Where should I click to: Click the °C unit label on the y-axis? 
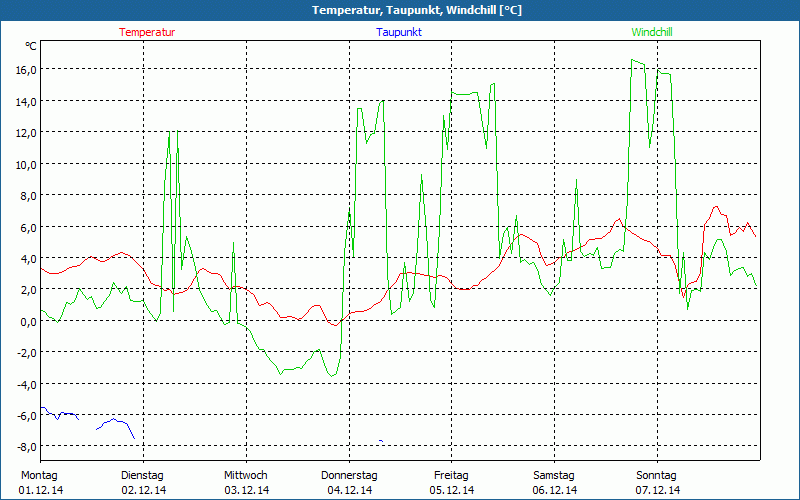[x=31, y=46]
